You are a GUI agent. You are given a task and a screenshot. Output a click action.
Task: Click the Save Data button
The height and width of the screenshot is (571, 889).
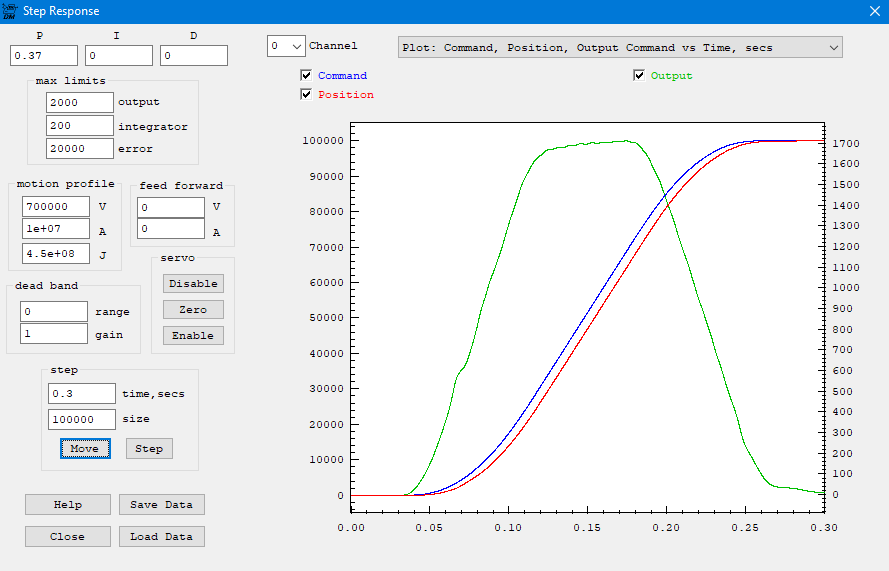161,505
